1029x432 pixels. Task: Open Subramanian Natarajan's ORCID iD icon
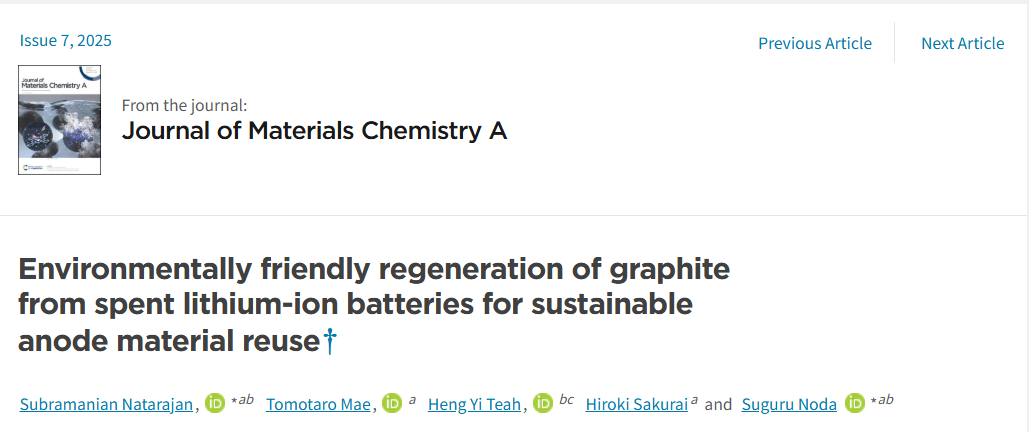coord(215,404)
